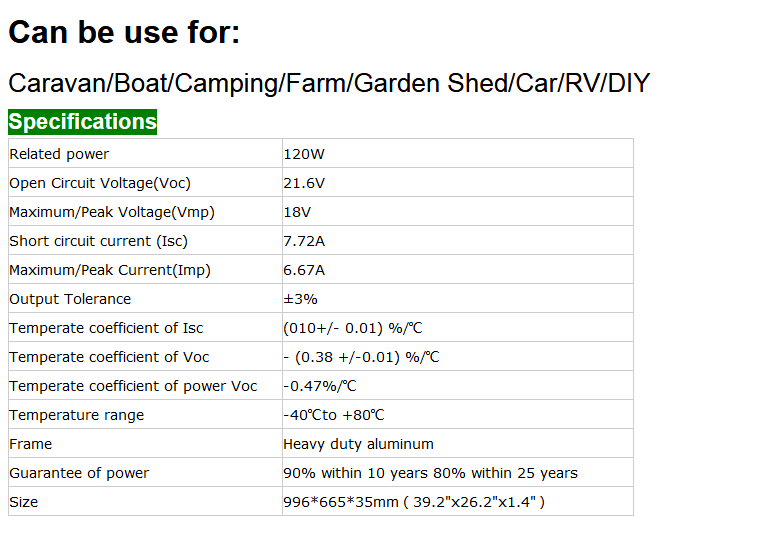
Task: Click the Heavy duty aluminum frame value
Action: tap(358, 444)
